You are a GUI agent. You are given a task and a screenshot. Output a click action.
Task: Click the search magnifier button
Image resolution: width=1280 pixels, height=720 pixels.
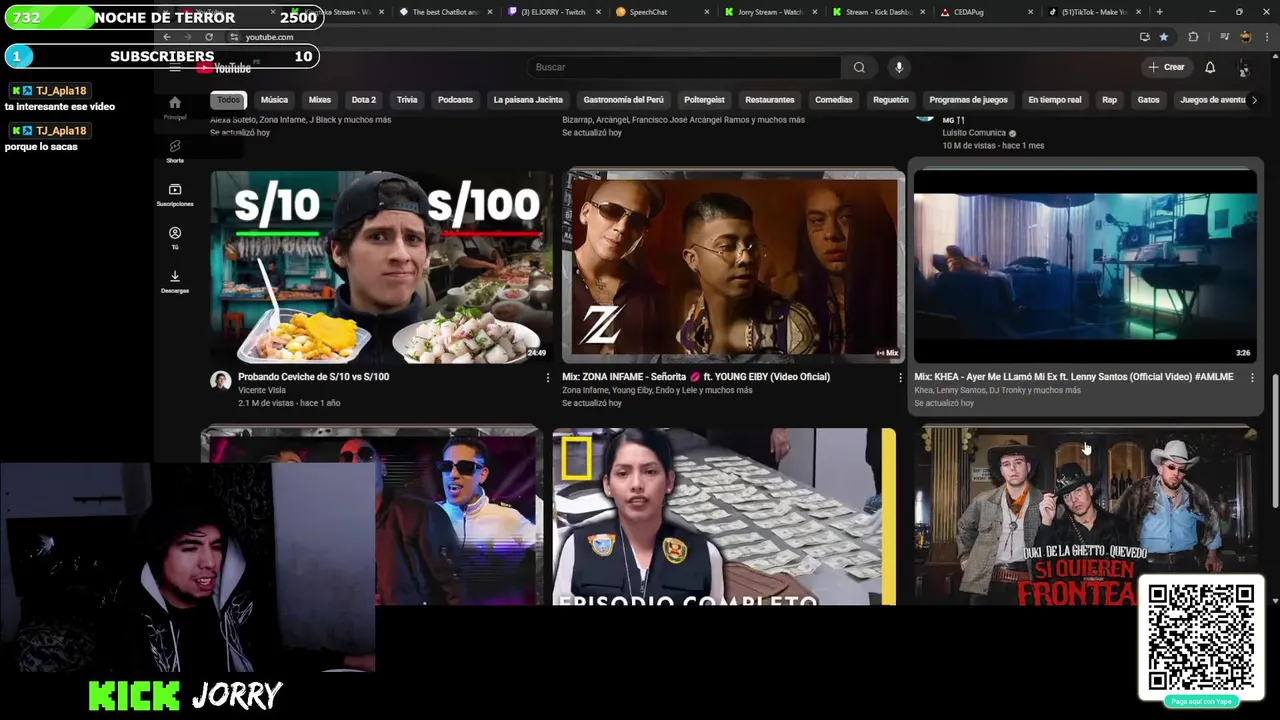(x=859, y=67)
